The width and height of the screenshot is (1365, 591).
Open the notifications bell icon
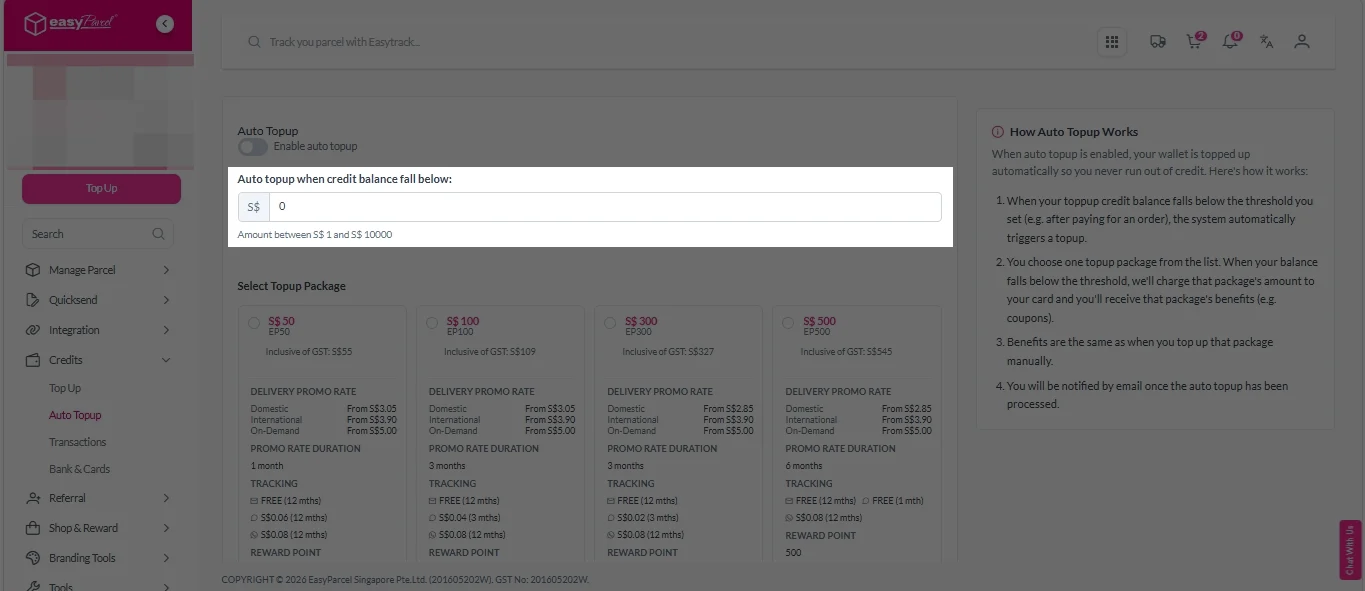1230,42
